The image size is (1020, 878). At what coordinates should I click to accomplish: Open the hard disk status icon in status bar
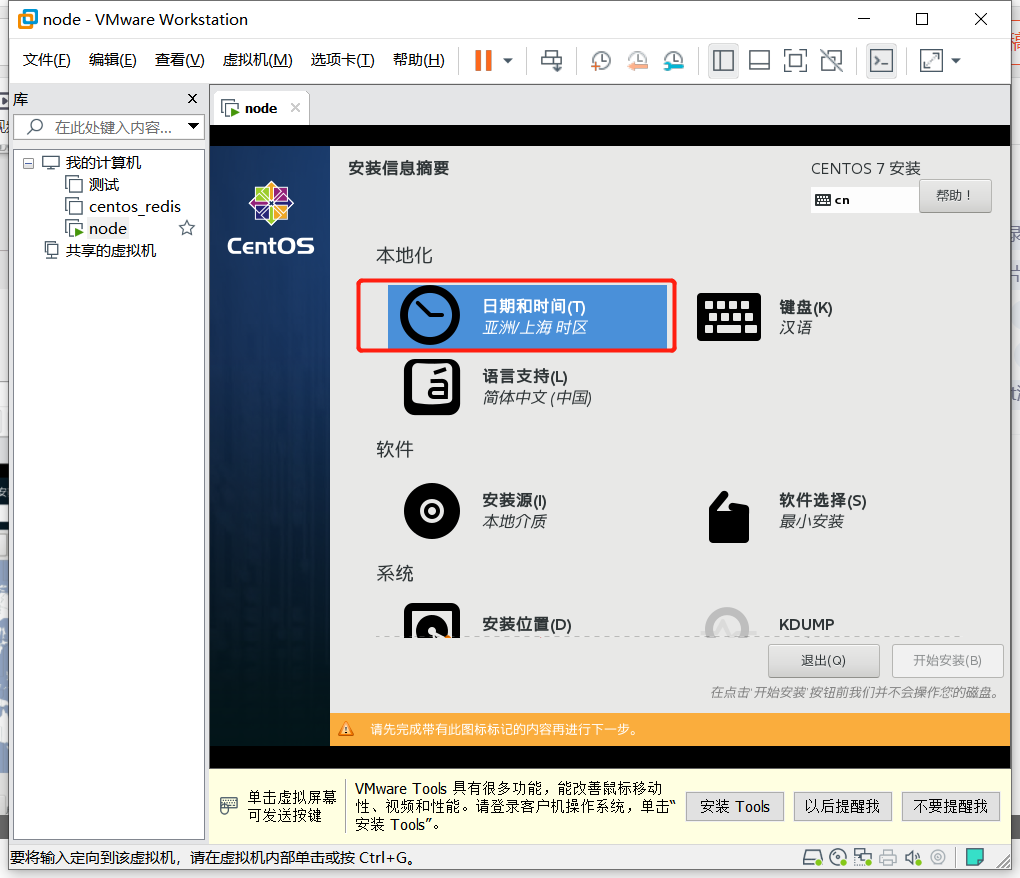click(x=812, y=857)
